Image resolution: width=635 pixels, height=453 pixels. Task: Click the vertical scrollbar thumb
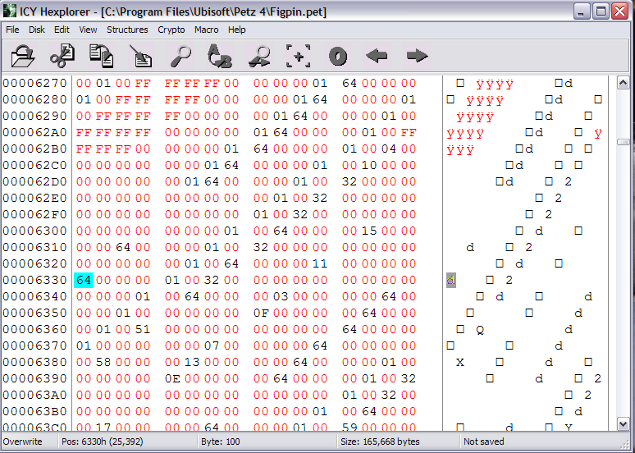coord(623,142)
